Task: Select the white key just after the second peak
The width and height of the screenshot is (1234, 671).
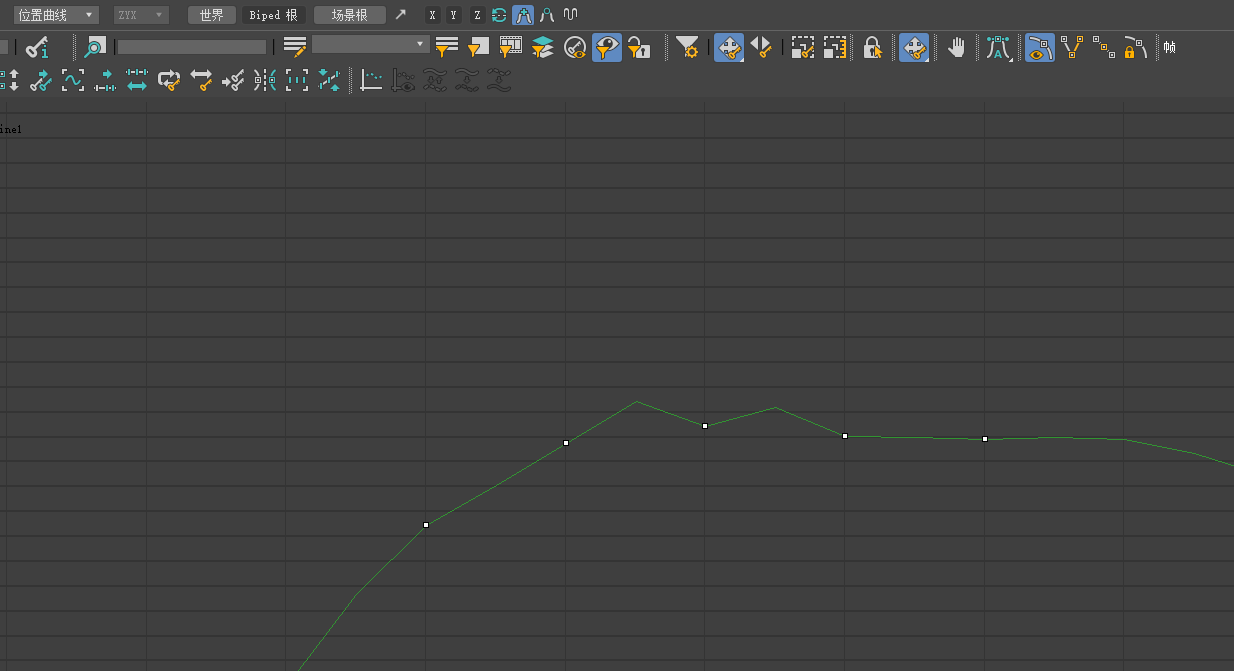Action: [x=845, y=436]
